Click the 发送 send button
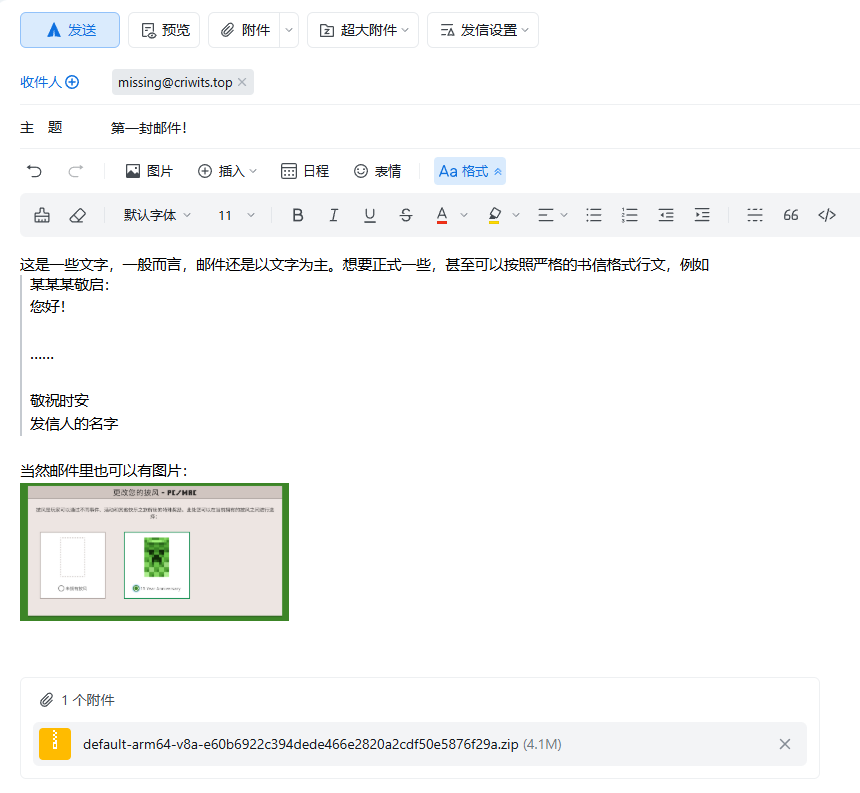The width and height of the screenshot is (860, 793). (69, 30)
